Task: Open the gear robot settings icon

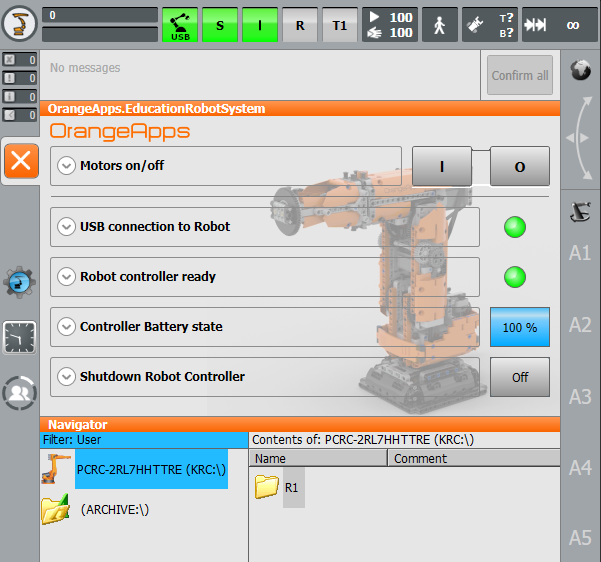Action: pyautogui.click(x=20, y=283)
